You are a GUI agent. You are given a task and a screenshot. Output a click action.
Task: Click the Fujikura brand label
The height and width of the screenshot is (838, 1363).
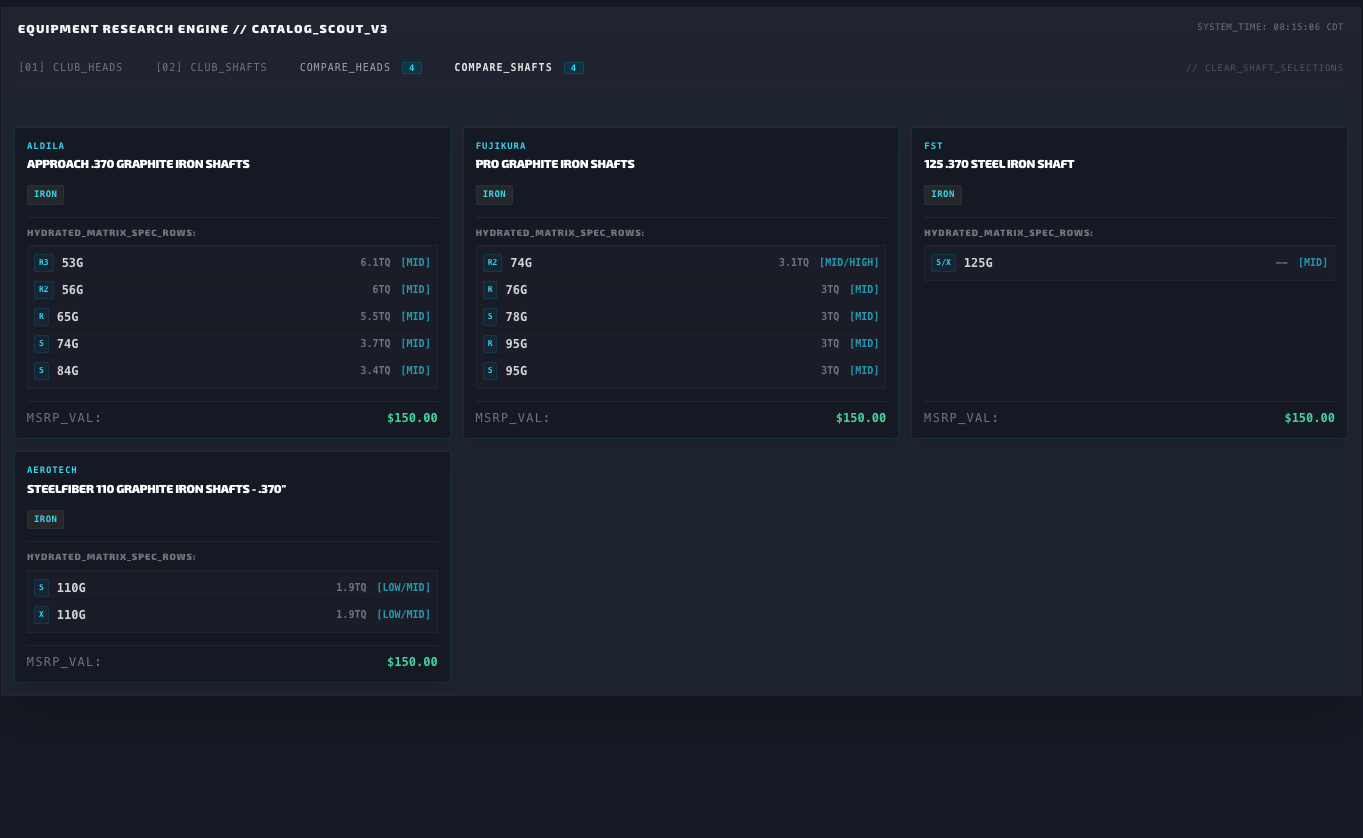[501, 146]
